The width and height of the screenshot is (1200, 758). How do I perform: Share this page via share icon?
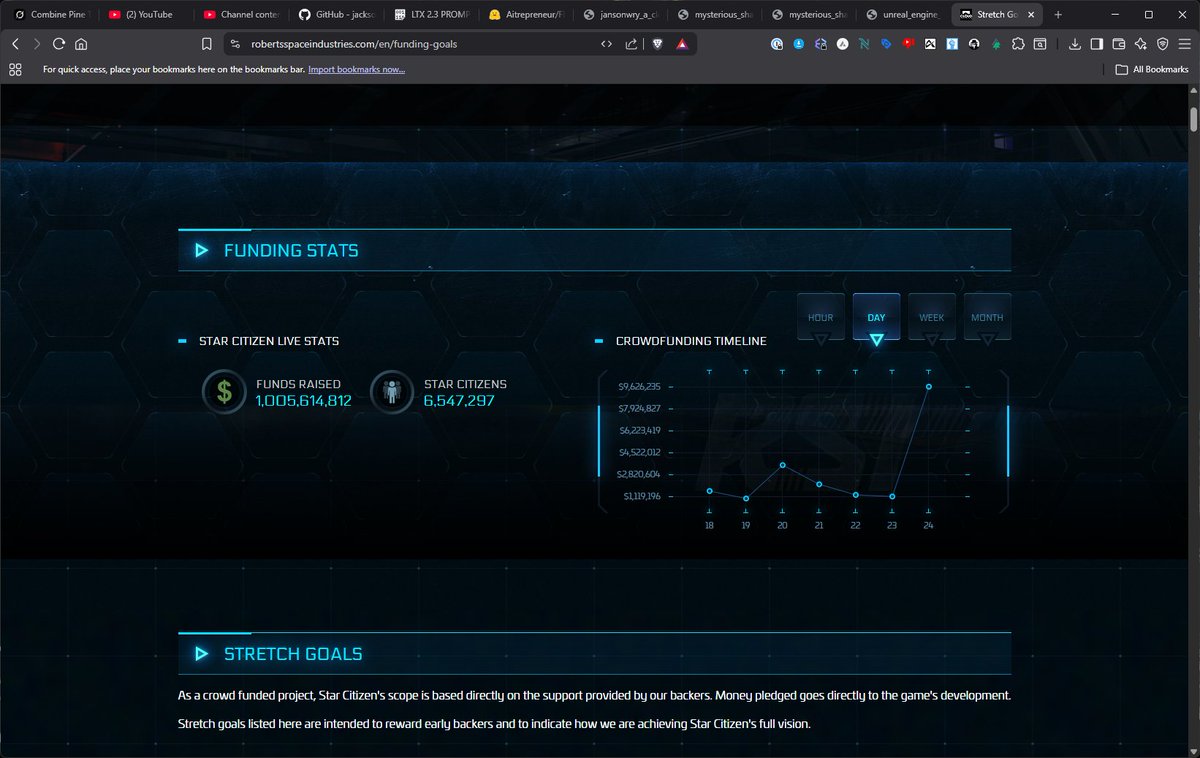pos(632,44)
